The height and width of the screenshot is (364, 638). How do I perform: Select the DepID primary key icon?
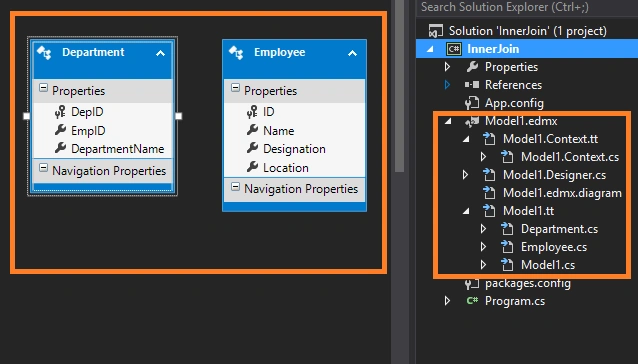[60, 112]
